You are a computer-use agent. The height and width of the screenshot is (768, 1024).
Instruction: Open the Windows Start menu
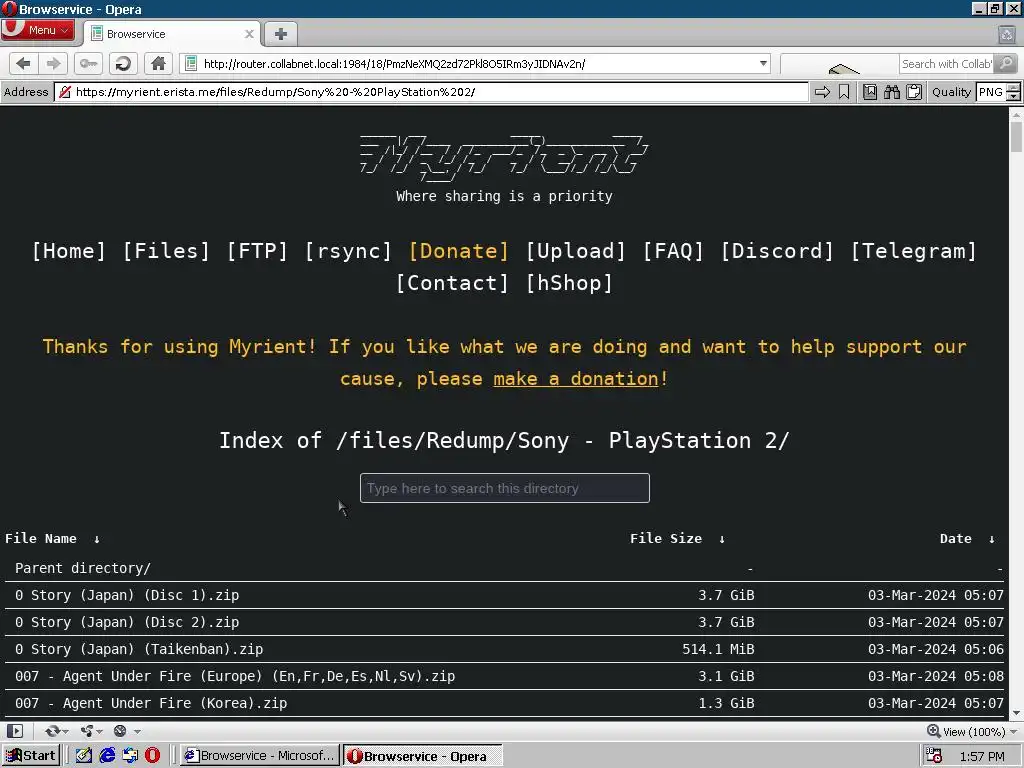[x=31, y=756]
